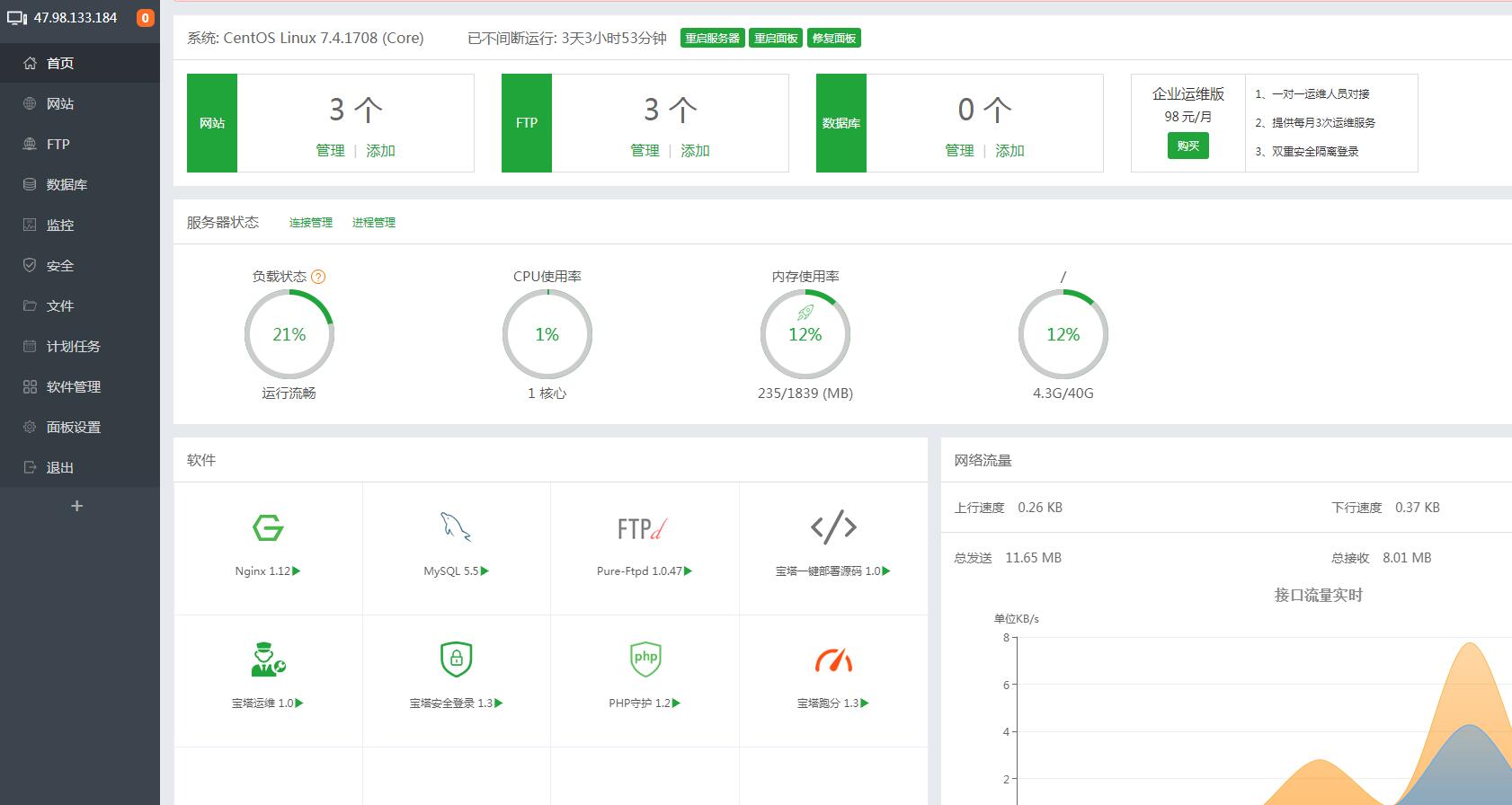Click the disk value 4.3G/40G
This screenshot has height=805, width=1512.
(x=1063, y=394)
